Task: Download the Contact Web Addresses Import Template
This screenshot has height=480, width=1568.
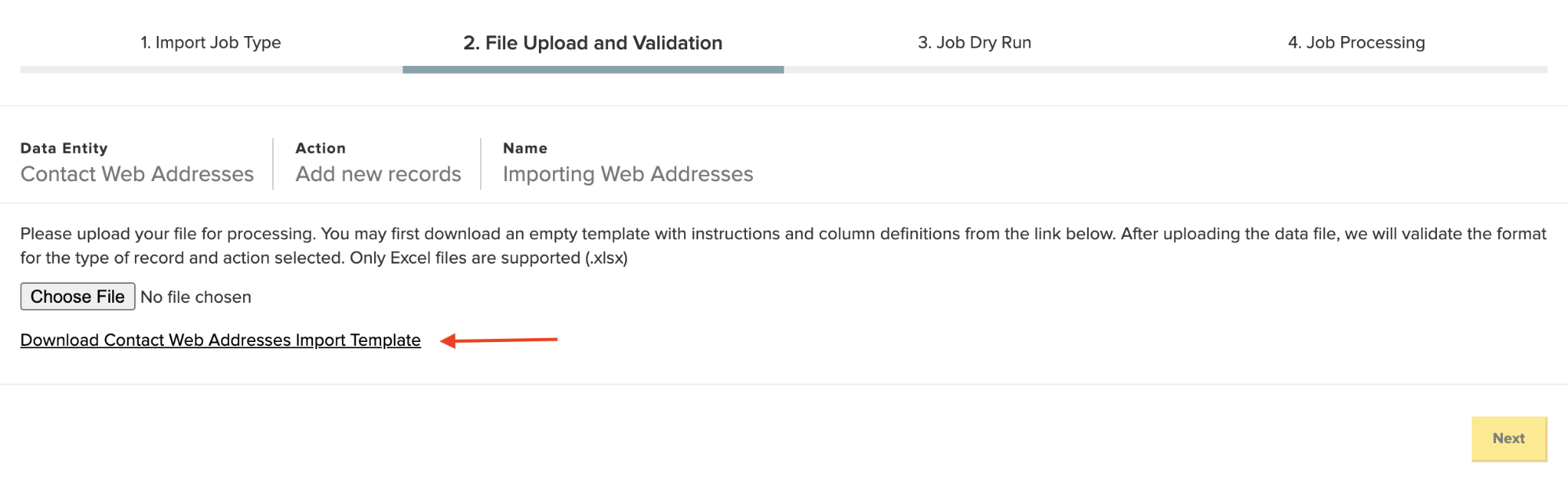Action: point(220,340)
